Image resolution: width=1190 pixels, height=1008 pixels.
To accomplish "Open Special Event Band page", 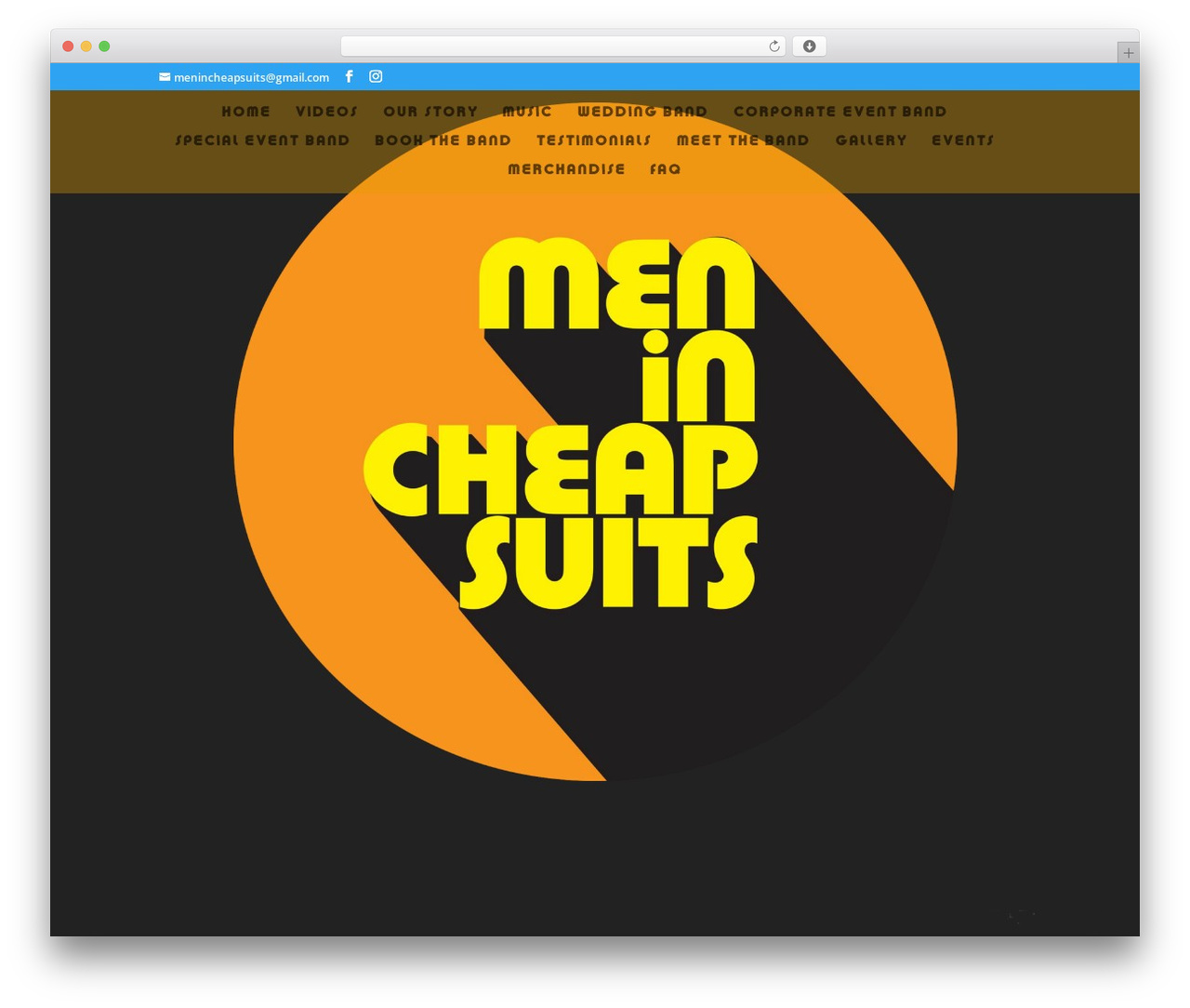I will tap(262, 140).
